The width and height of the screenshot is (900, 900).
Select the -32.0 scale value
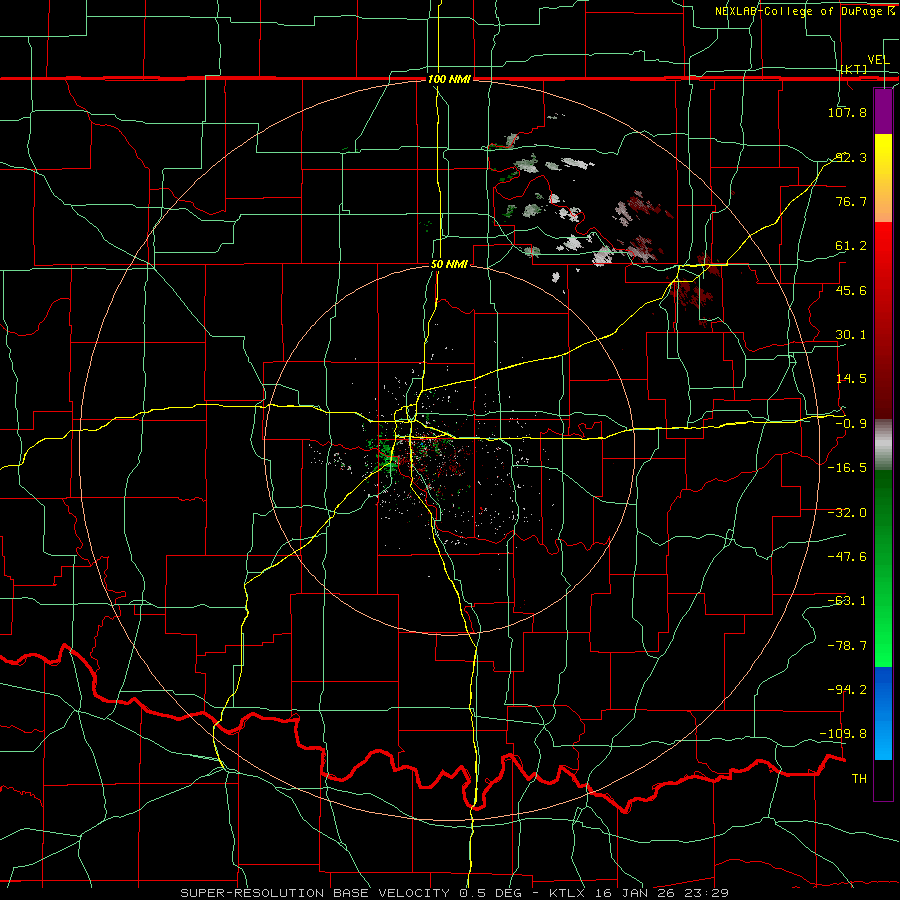pyautogui.click(x=847, y=513)
